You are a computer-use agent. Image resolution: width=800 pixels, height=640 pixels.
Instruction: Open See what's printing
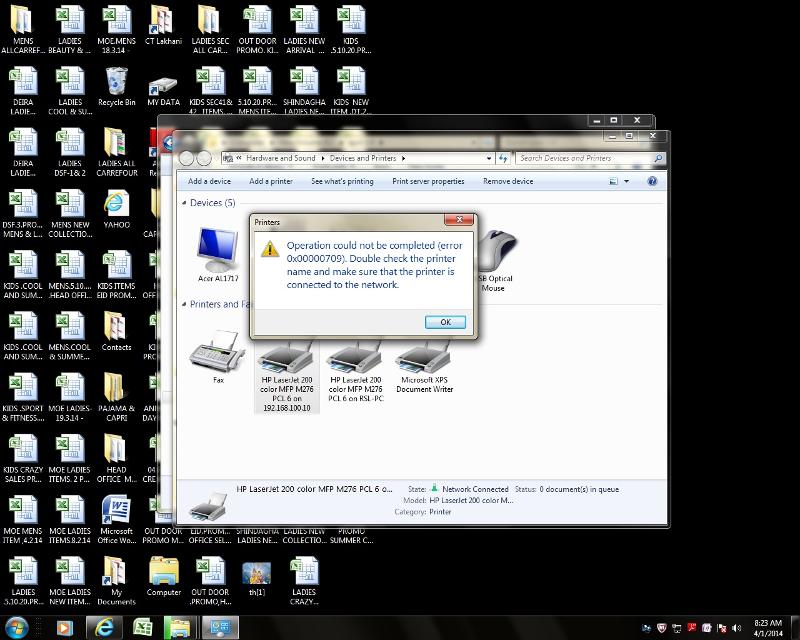click(x=342, y=181)
